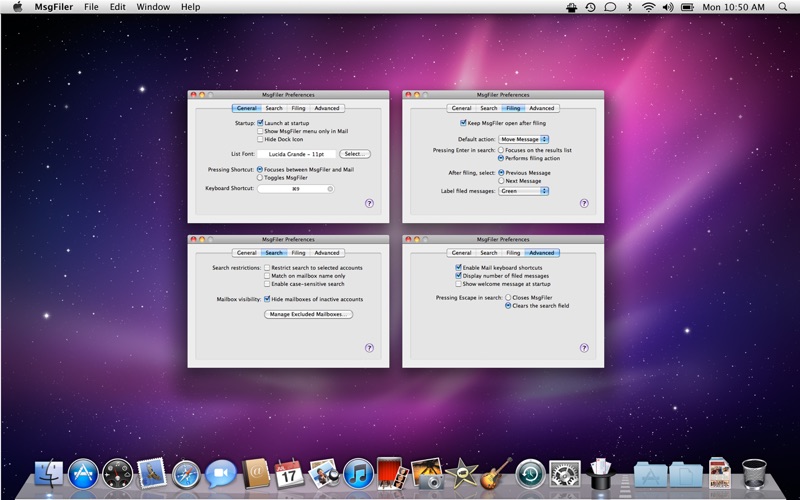Uncheck Display number of filed messages
Viewport: 800px width, 500px height.
pyautogui.click(x=458, y=276)
